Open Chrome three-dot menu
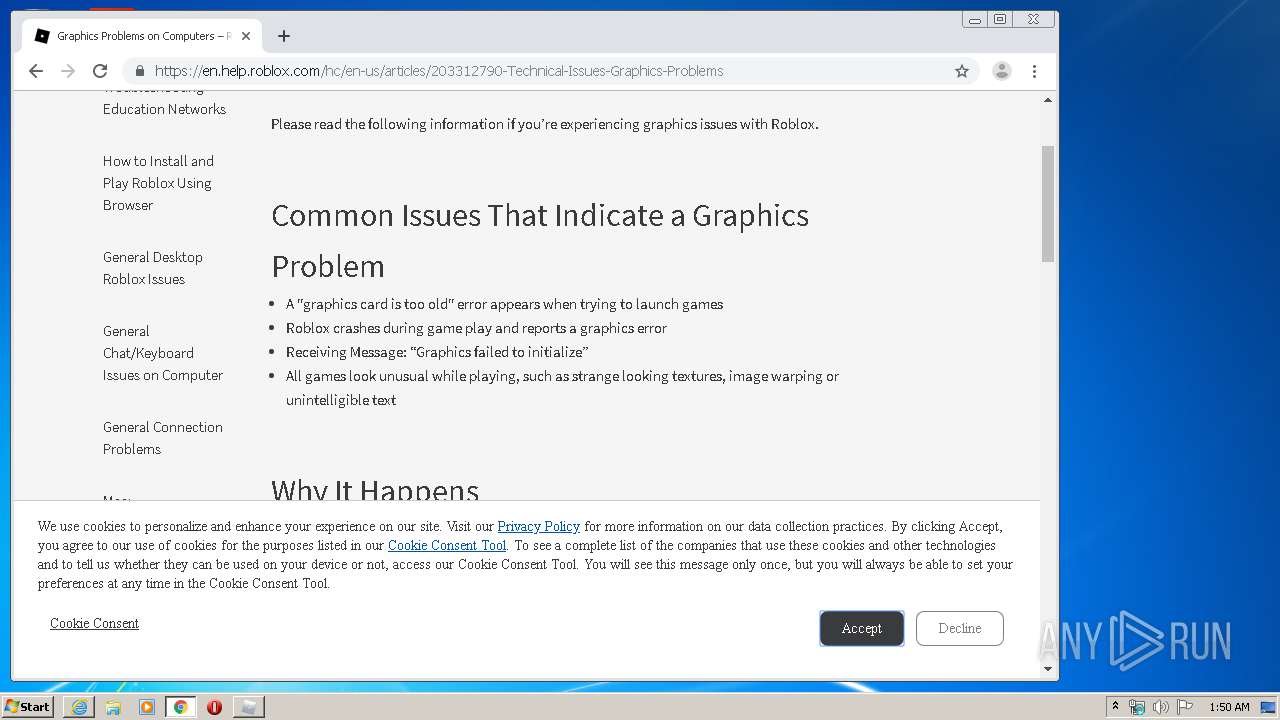This screenshot has width=1280, height=720. [1034, 71]
